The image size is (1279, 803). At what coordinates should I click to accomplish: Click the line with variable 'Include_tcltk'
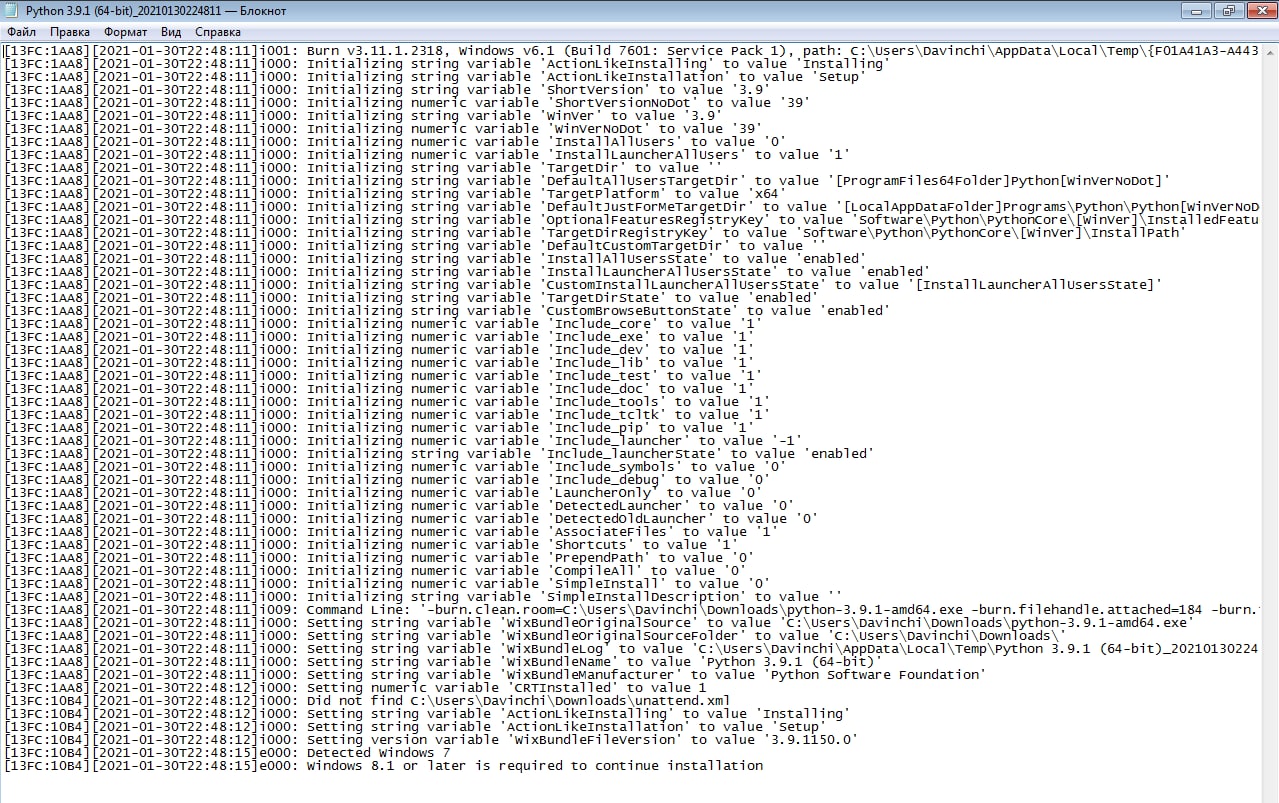click(x=387, y=414)
